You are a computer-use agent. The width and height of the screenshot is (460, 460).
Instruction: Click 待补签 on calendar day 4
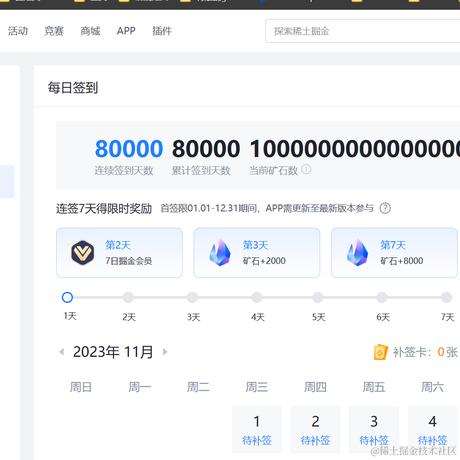click(432, 441)
